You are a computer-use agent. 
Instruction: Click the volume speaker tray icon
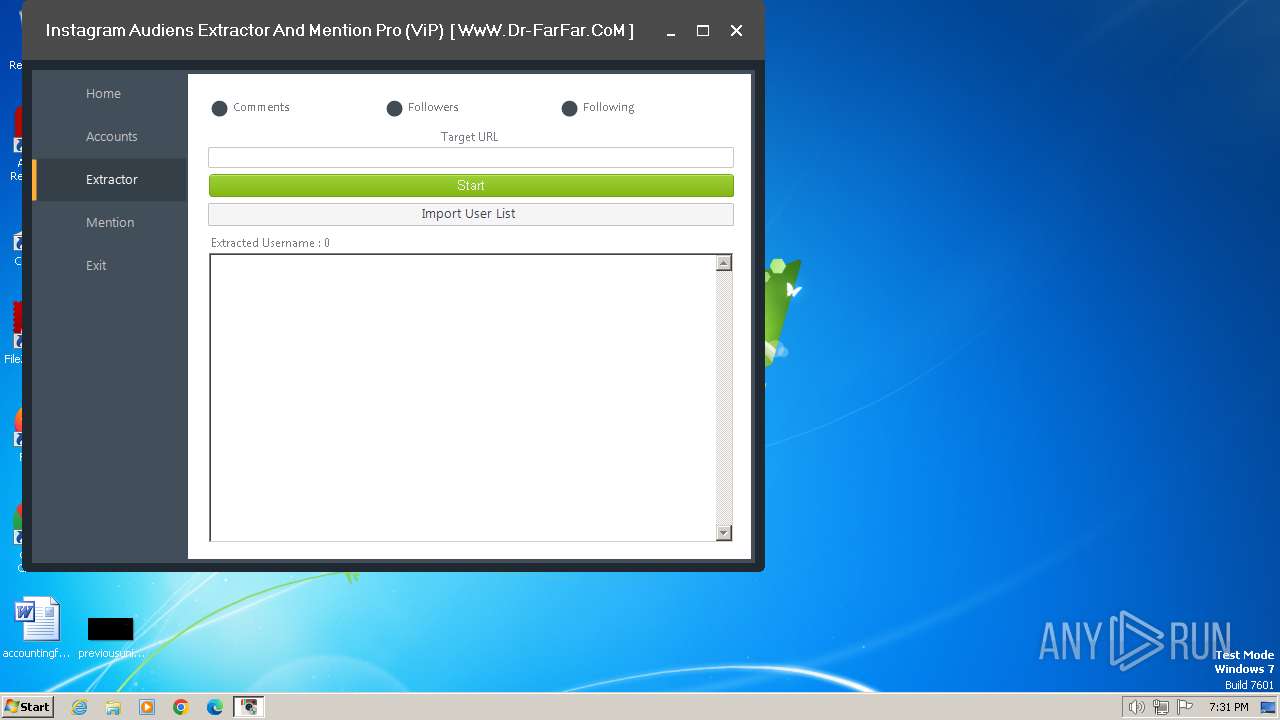pyautogui.click(x=1136, y=707)
